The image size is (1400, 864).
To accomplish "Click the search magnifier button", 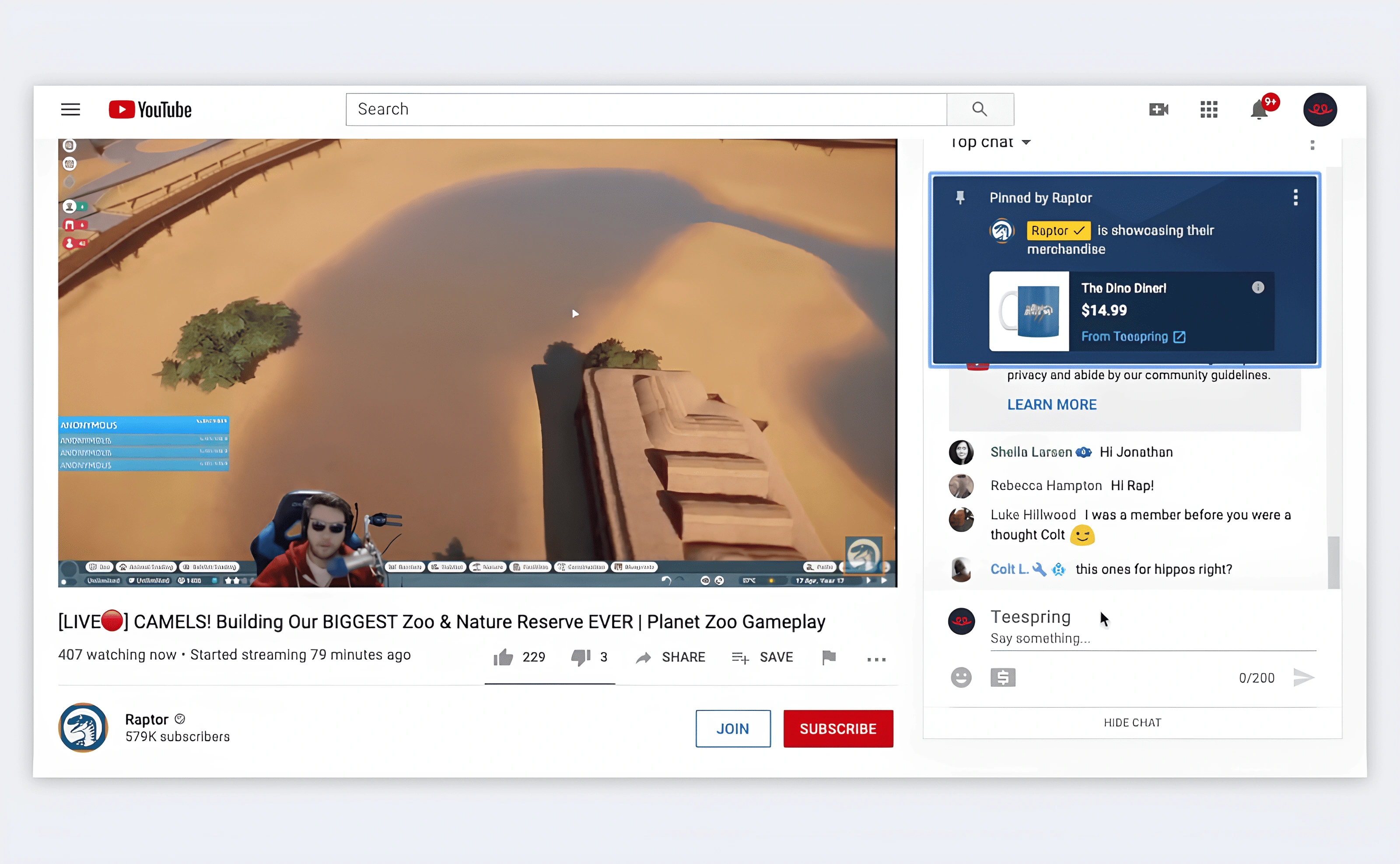I will (x=980, y=109).
